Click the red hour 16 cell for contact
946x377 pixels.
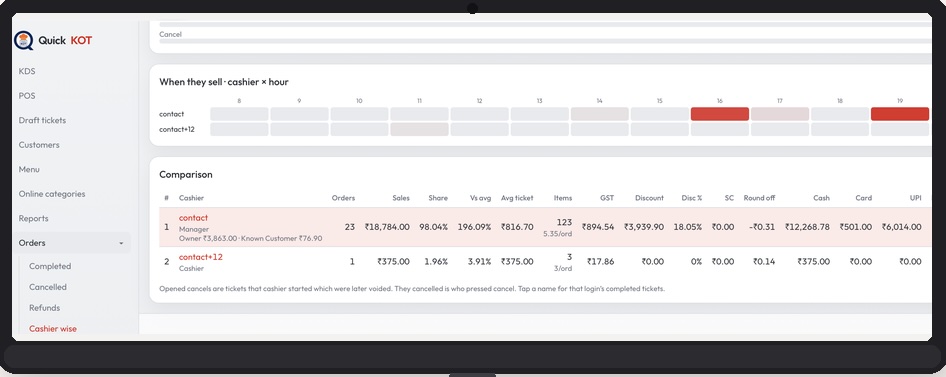pos(719,114)
